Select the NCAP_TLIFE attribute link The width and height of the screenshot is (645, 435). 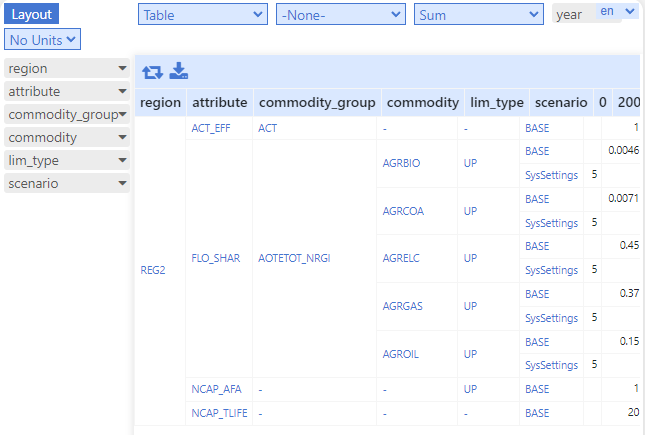(x=219, y=413)
